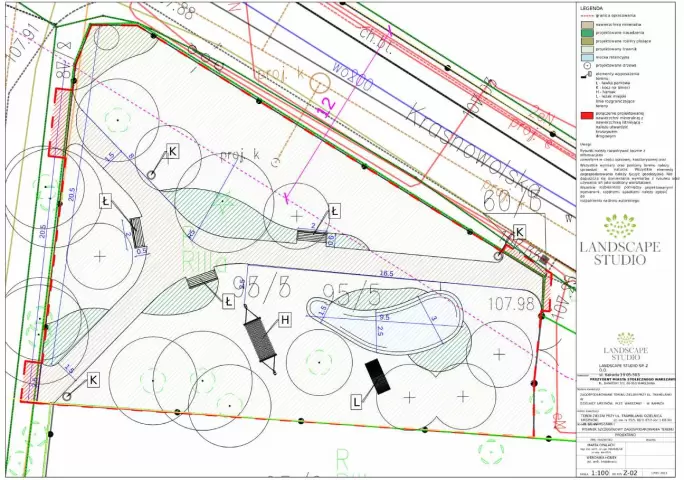
Task: Click the K label box at top center
Action: [x=172, y=150]
